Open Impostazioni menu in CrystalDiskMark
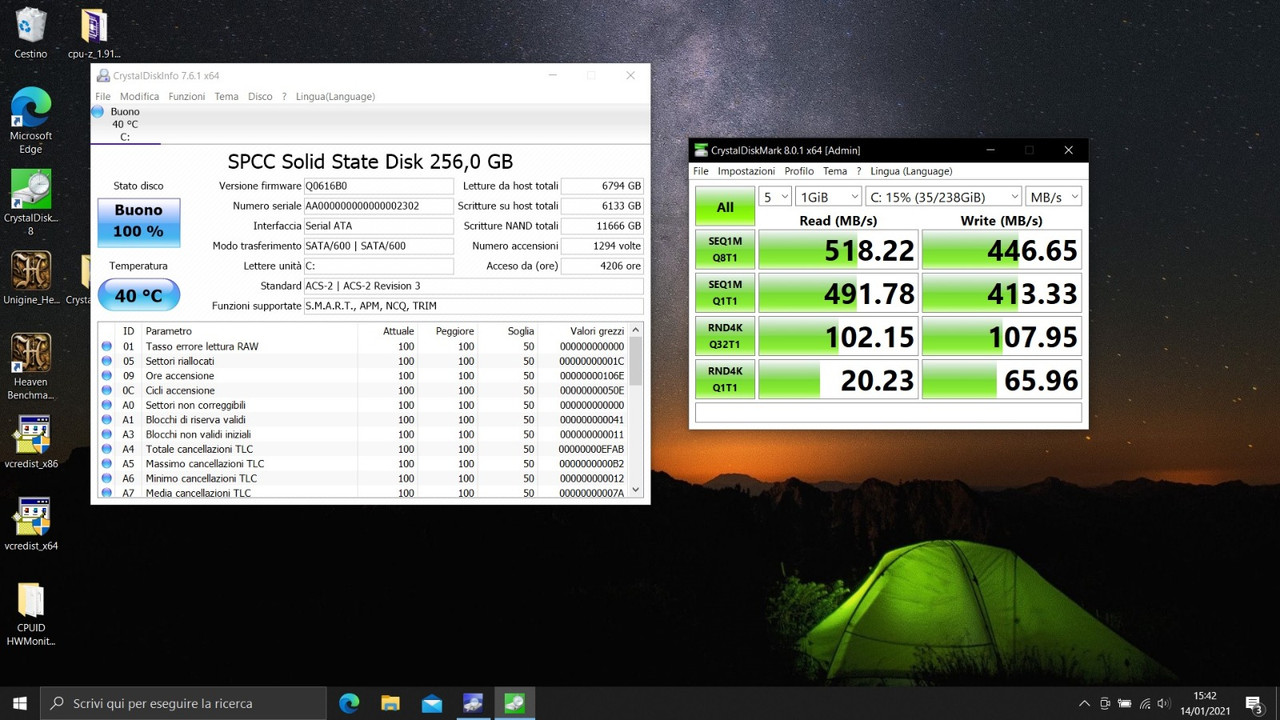This screenshot has height=720, width=1280. pos(746,171)
